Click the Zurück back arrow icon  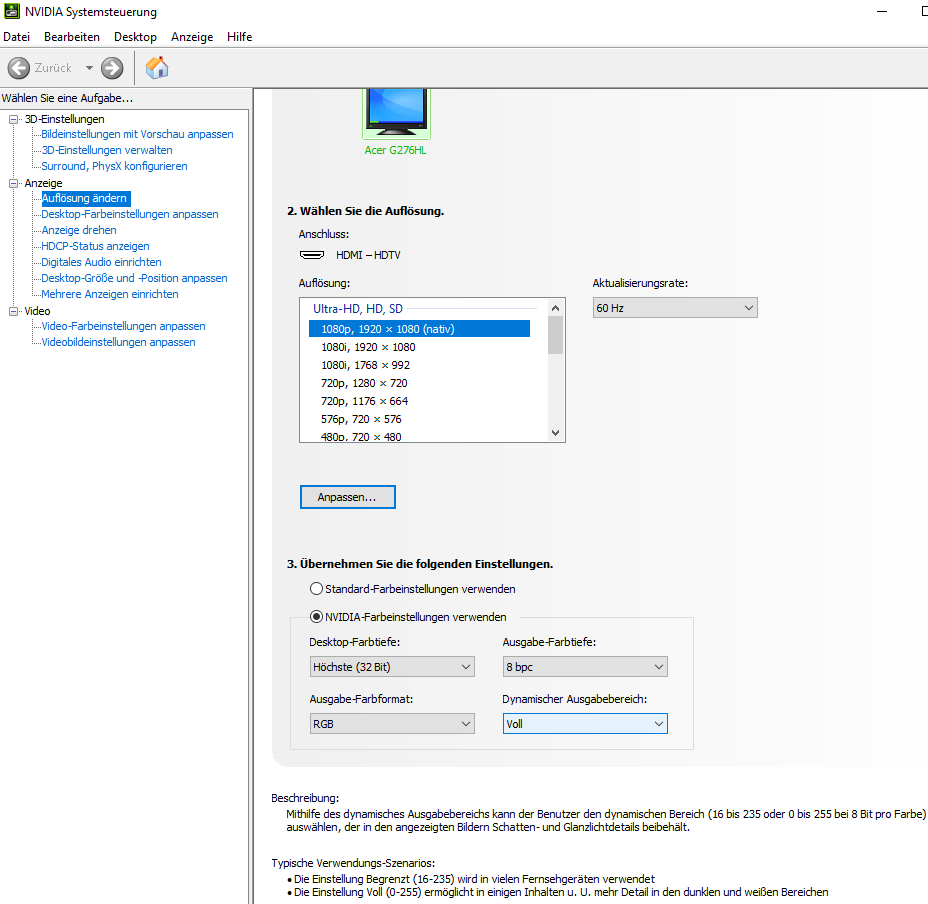[18, 68]
